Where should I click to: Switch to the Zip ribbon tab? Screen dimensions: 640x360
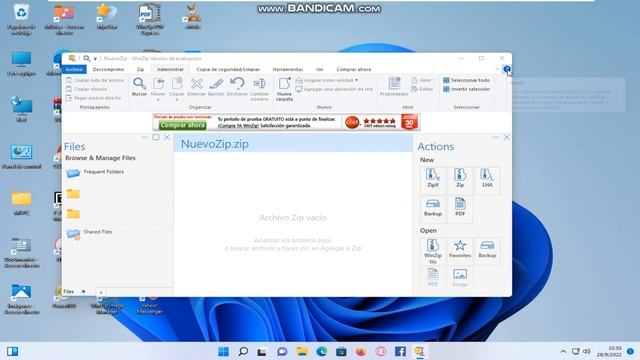[x=140, y=69]
